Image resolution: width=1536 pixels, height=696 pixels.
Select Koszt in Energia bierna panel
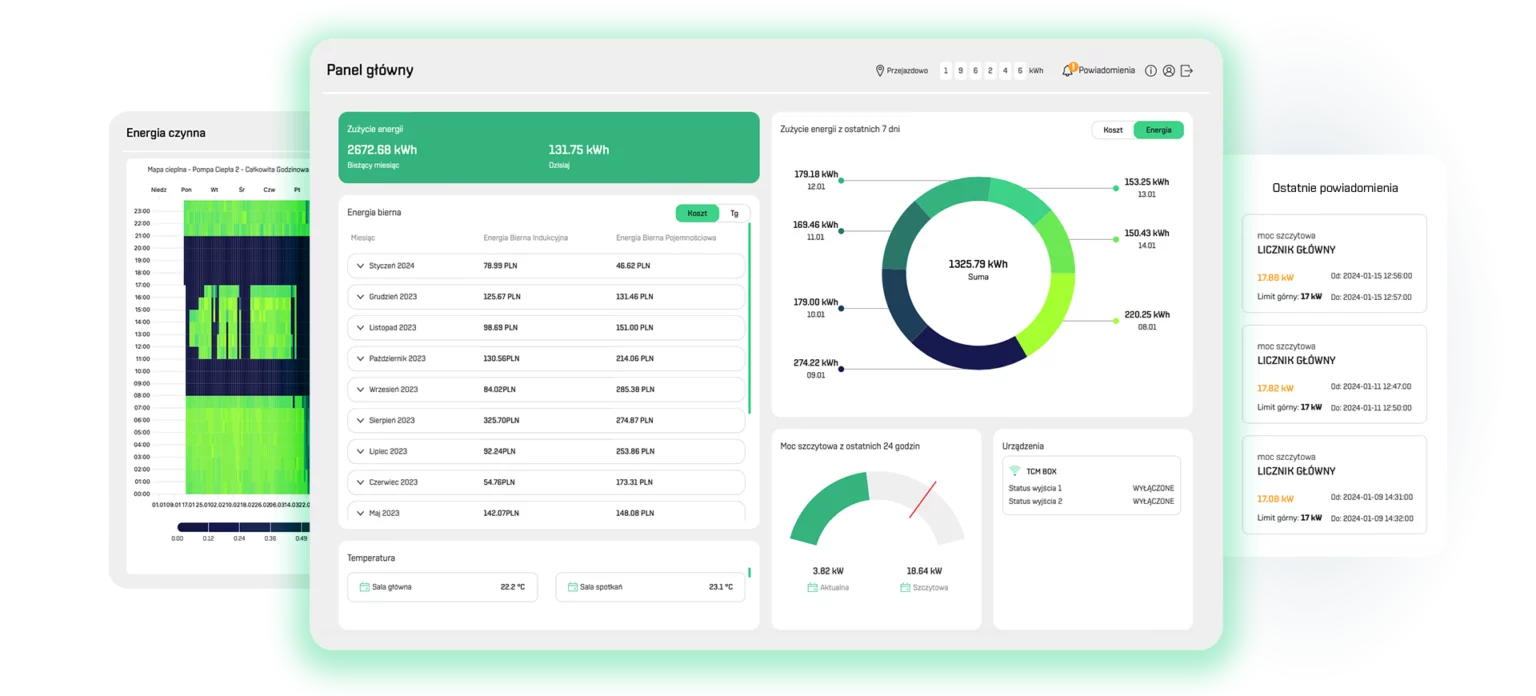pyautogui.click(x=697, y=213)
